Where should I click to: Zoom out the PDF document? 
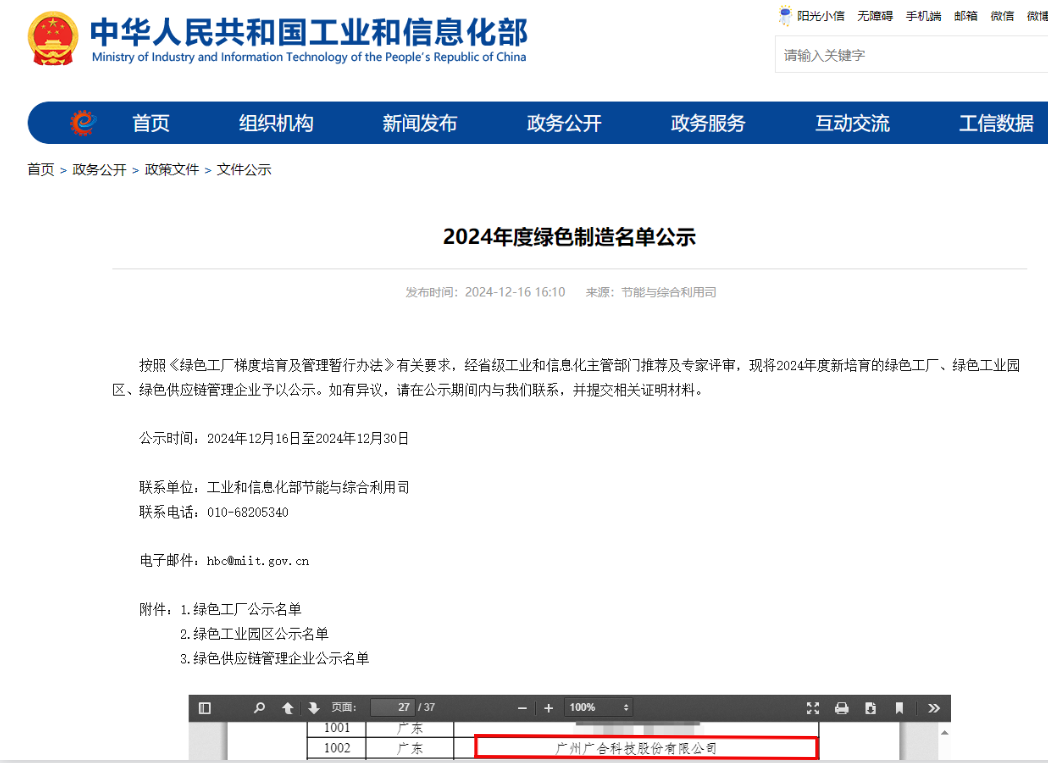(x=522, y=708)
